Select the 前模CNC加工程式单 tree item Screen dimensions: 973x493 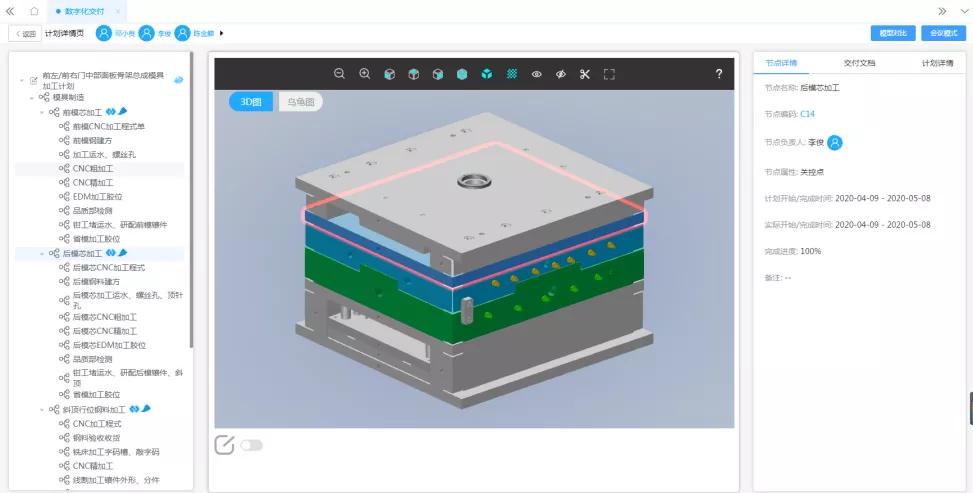[109, 127]
